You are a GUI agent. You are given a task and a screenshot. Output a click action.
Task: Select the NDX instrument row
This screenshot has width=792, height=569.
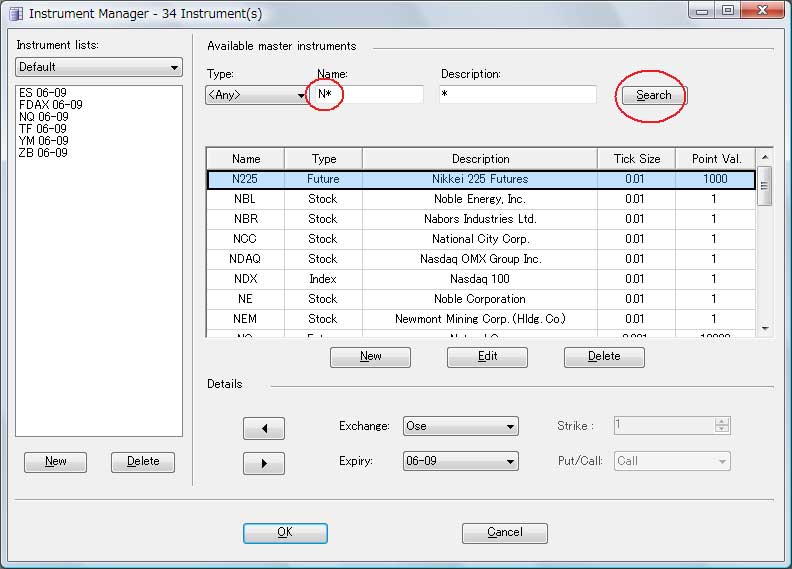tap(481, 279)
